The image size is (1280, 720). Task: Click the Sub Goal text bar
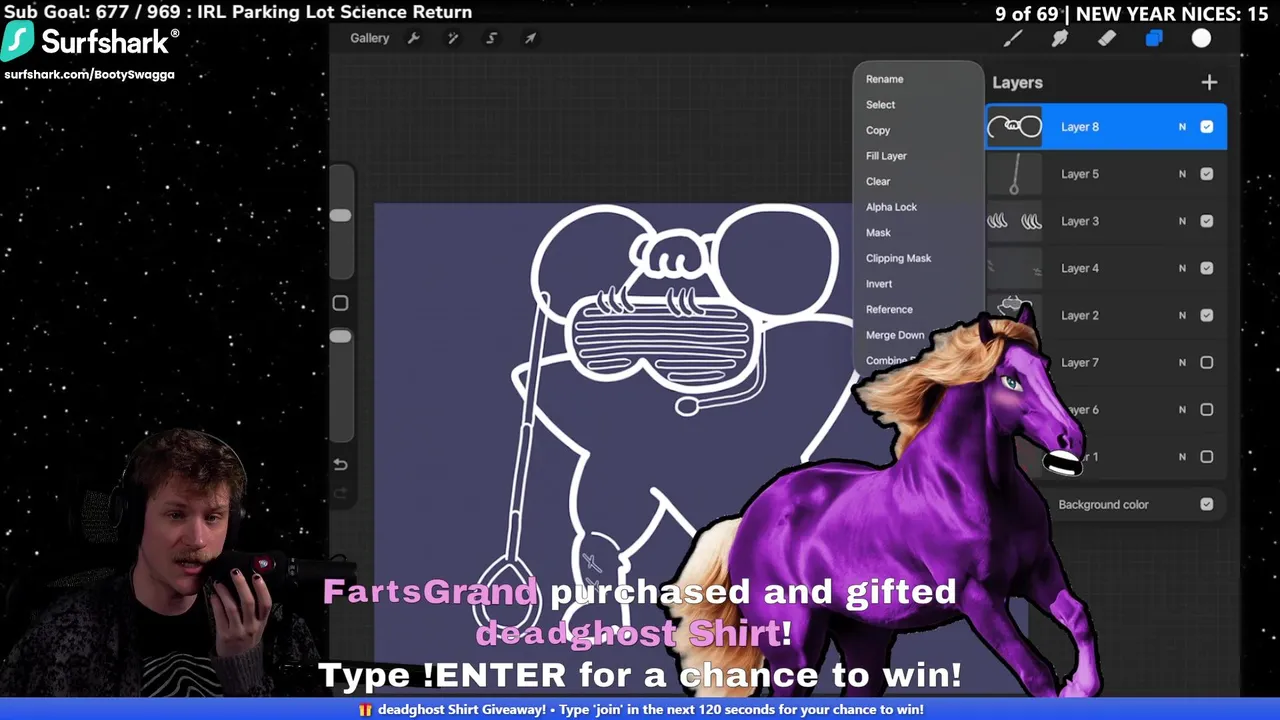[x=238, y=12]
